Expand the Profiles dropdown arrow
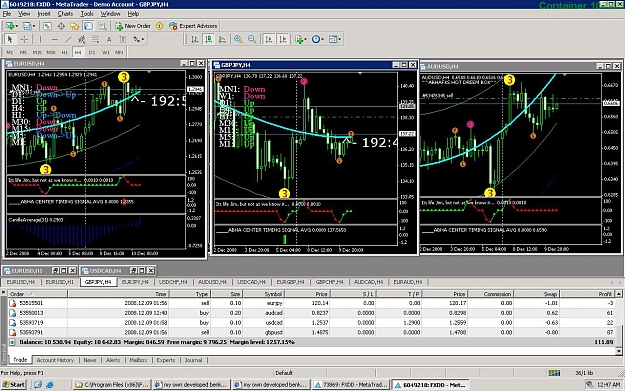This screenshot has height=391, width=625. click(34, 26)
